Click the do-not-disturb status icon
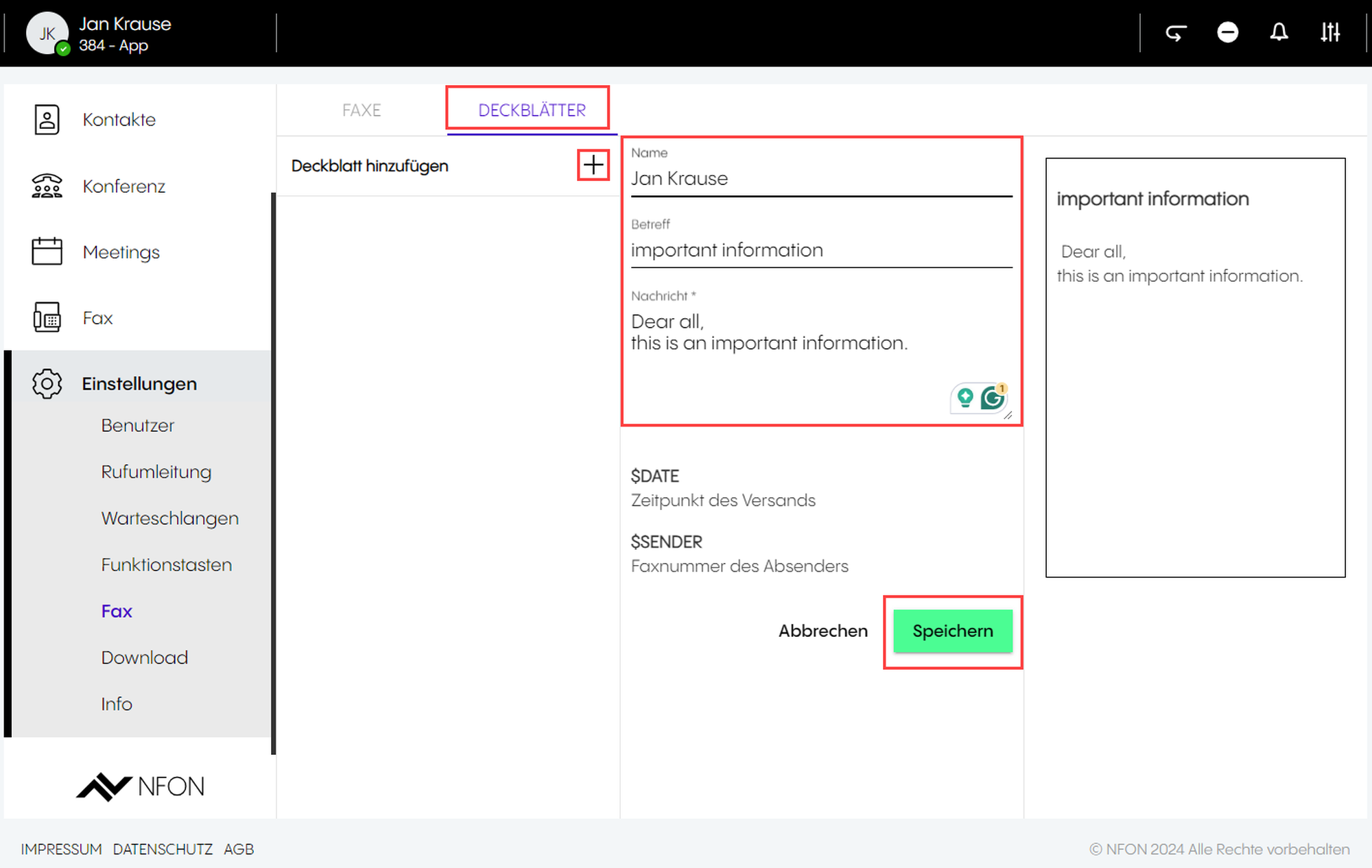The width and height of the screenshot is (1372, 868). click(x=1227, y=32)
